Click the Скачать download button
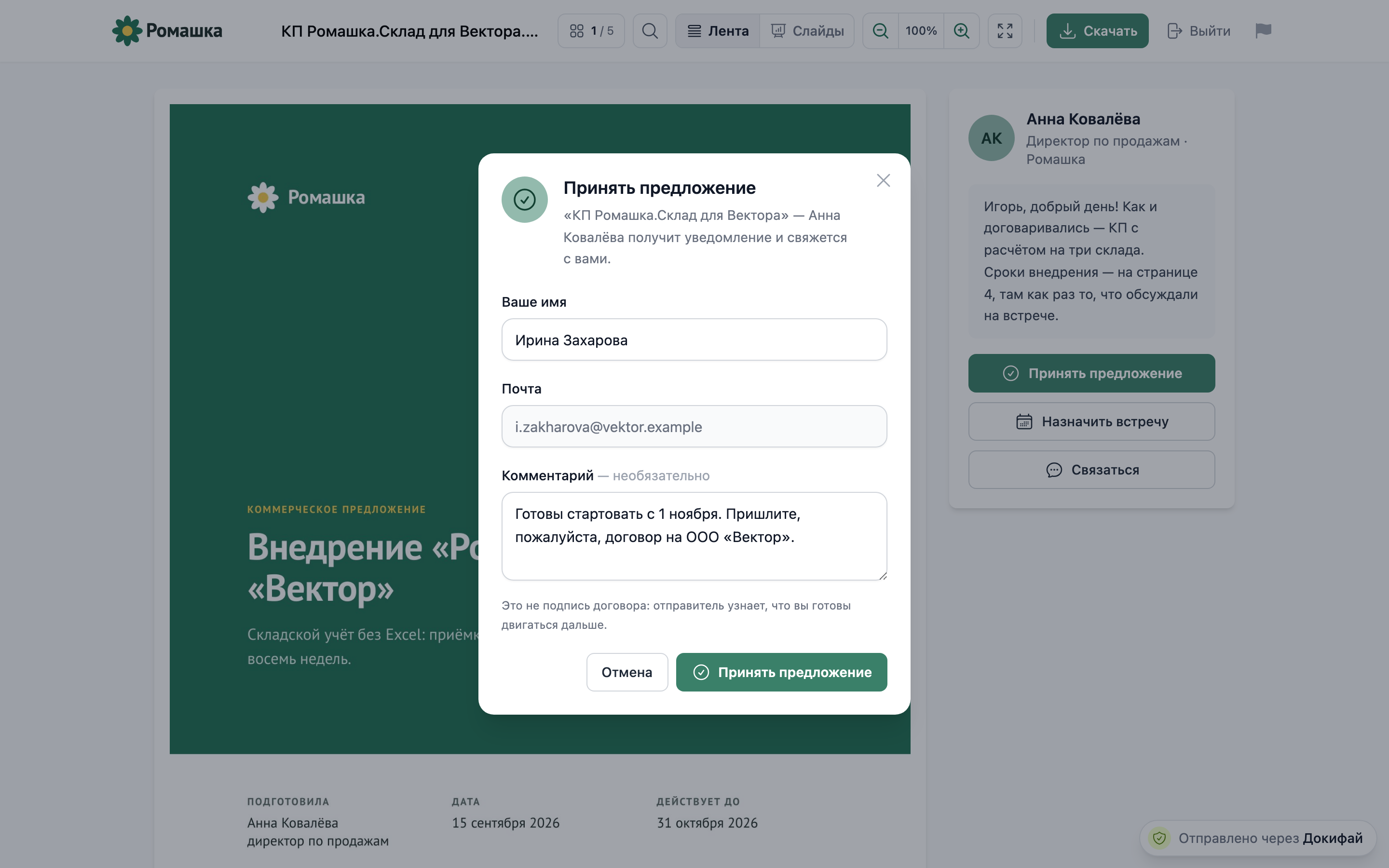 tap(1097, 30)
